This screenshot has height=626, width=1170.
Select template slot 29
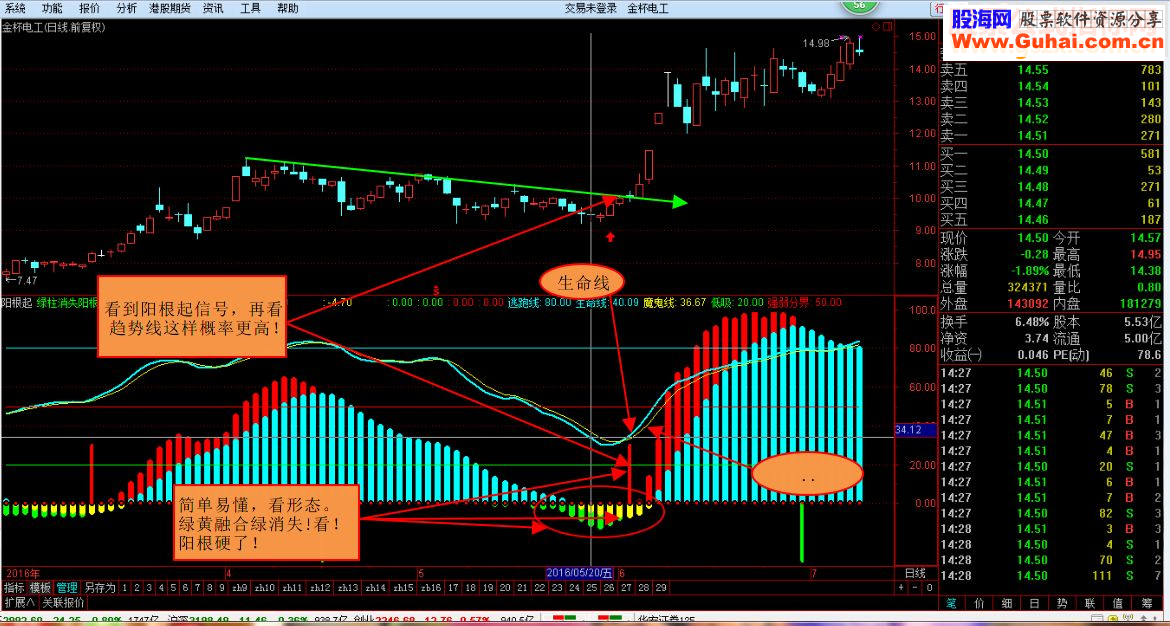pyautogui.click(x=660, y=588)
